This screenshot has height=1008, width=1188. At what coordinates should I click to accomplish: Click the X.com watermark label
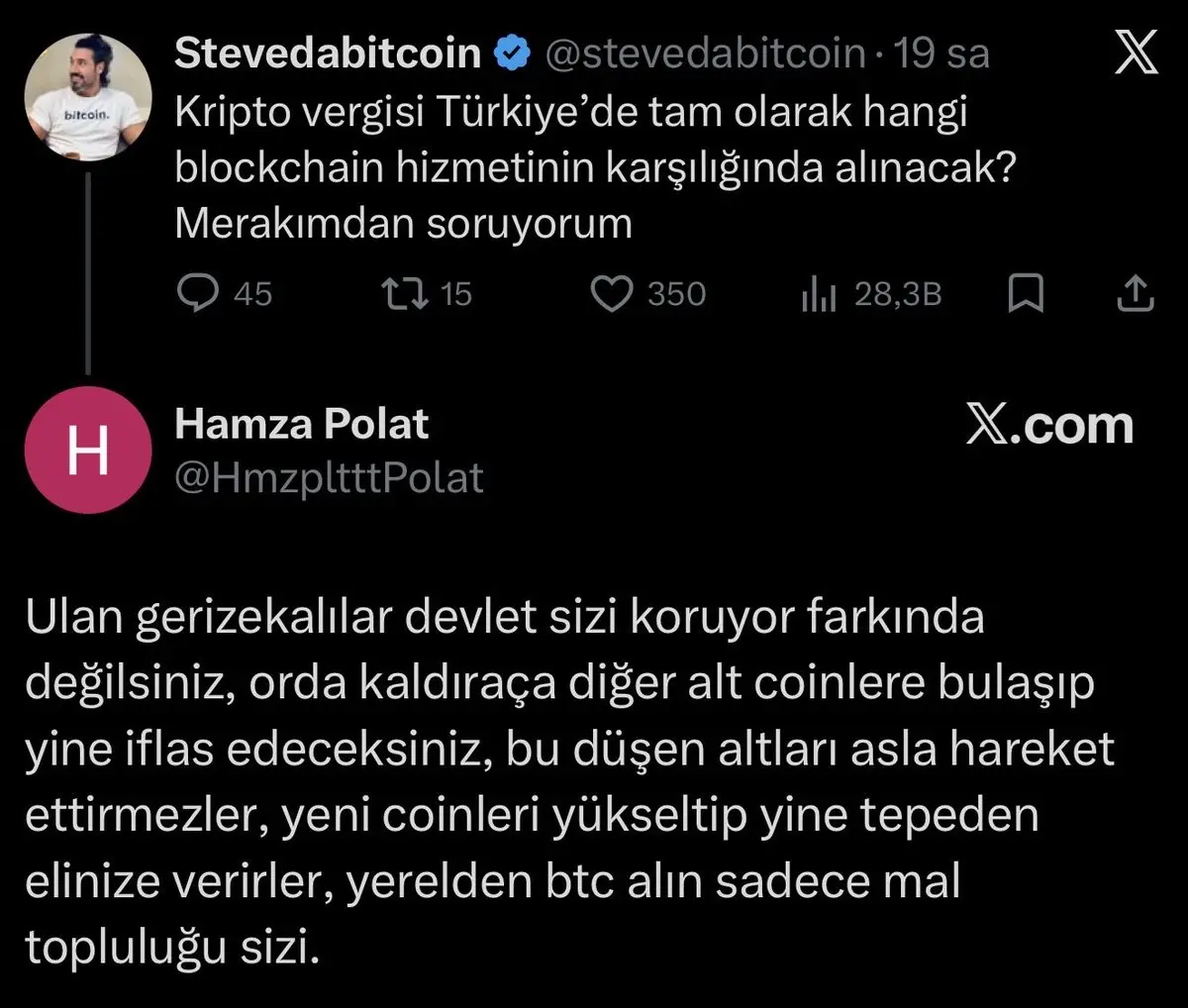tap(1051, 426)
